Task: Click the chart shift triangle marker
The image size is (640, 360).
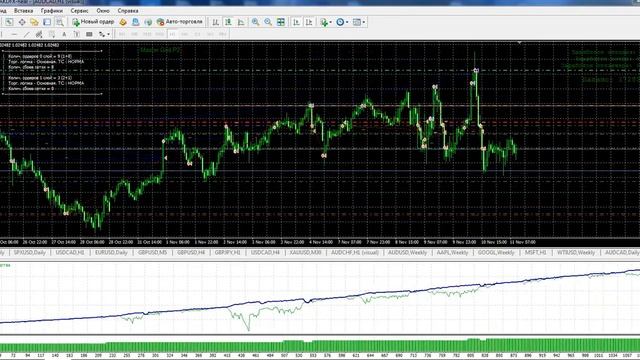Action: coord(519,42)
